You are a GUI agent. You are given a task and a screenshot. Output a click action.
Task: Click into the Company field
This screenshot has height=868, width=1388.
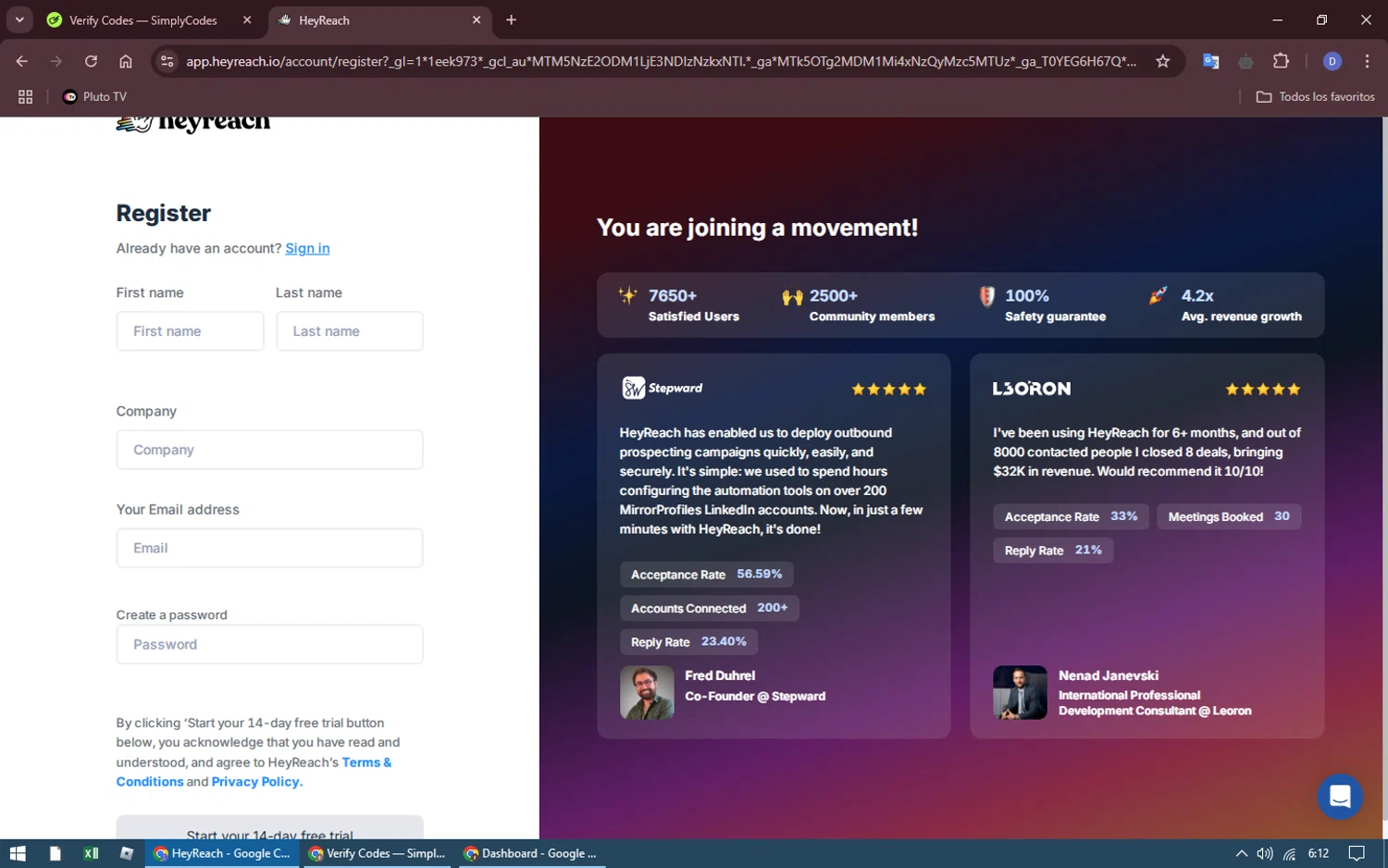click(269, 450)
